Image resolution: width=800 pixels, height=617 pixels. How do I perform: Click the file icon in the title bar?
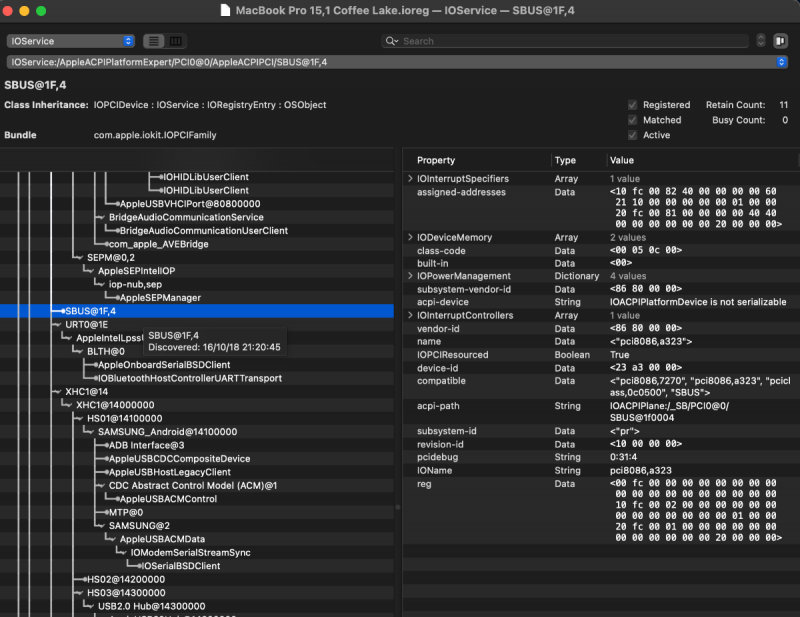pos(226,10)
